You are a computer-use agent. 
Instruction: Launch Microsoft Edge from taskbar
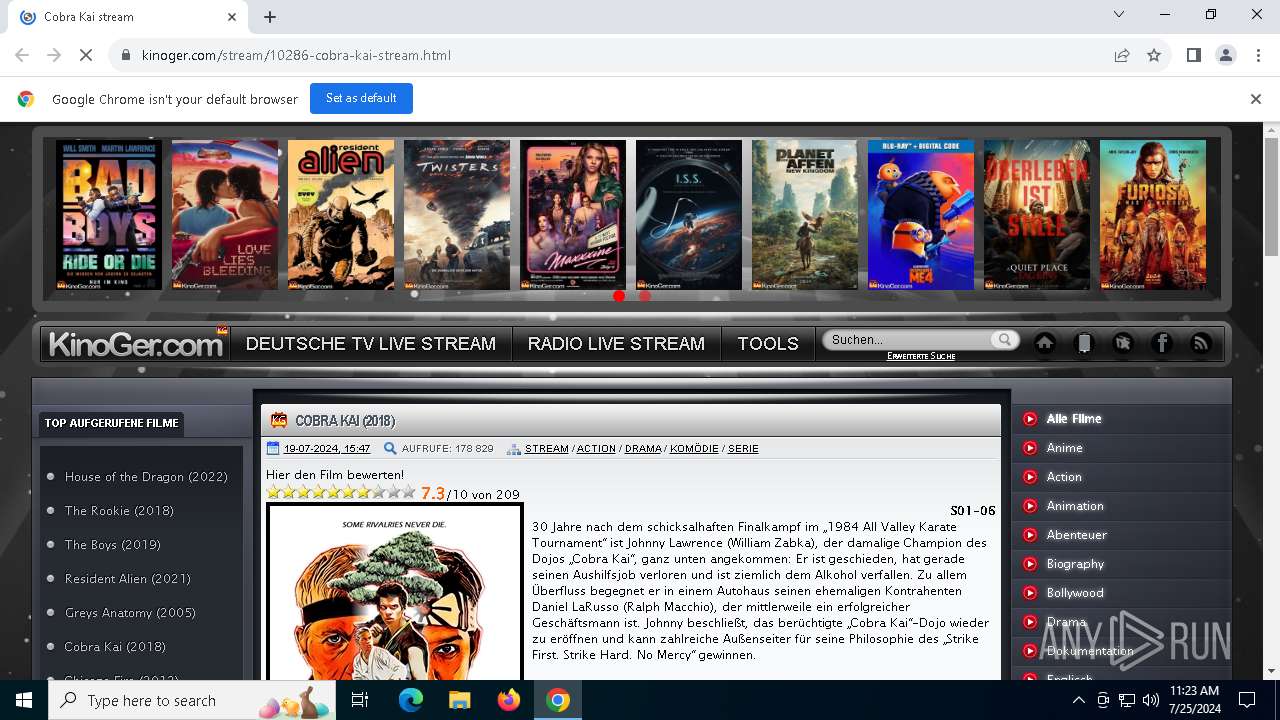coord(411,700)
